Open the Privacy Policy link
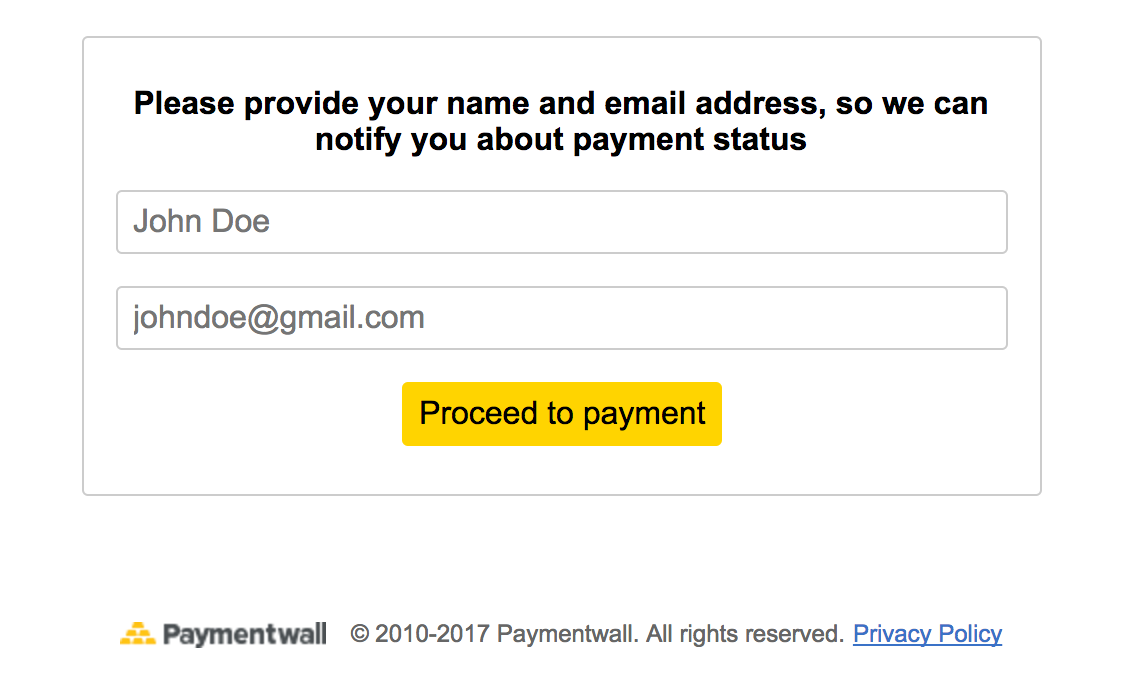The width and height of the screenshot is (1138, 688). [928, 634]
